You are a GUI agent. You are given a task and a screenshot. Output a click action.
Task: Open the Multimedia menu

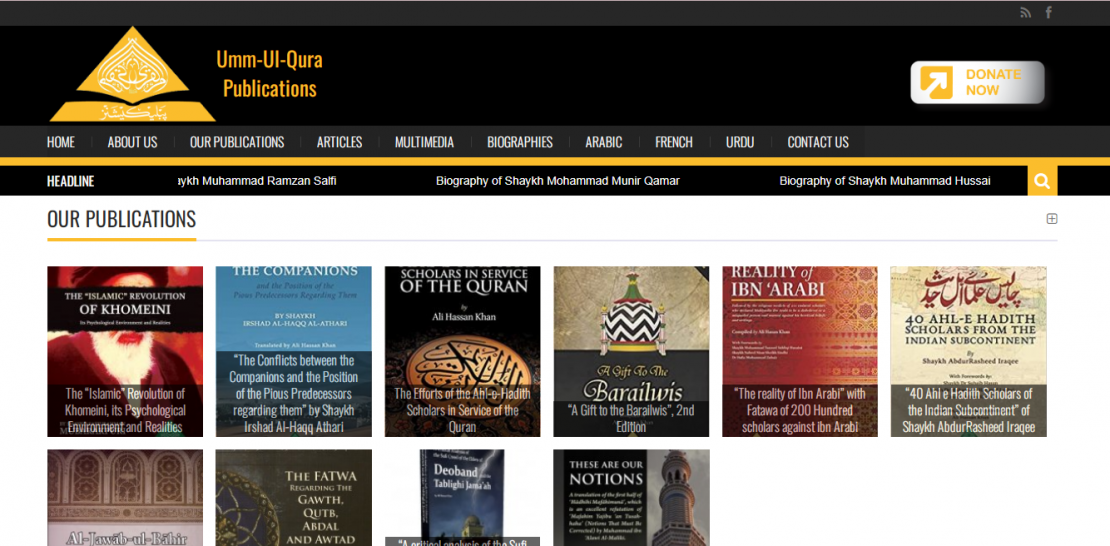[424, 142]
